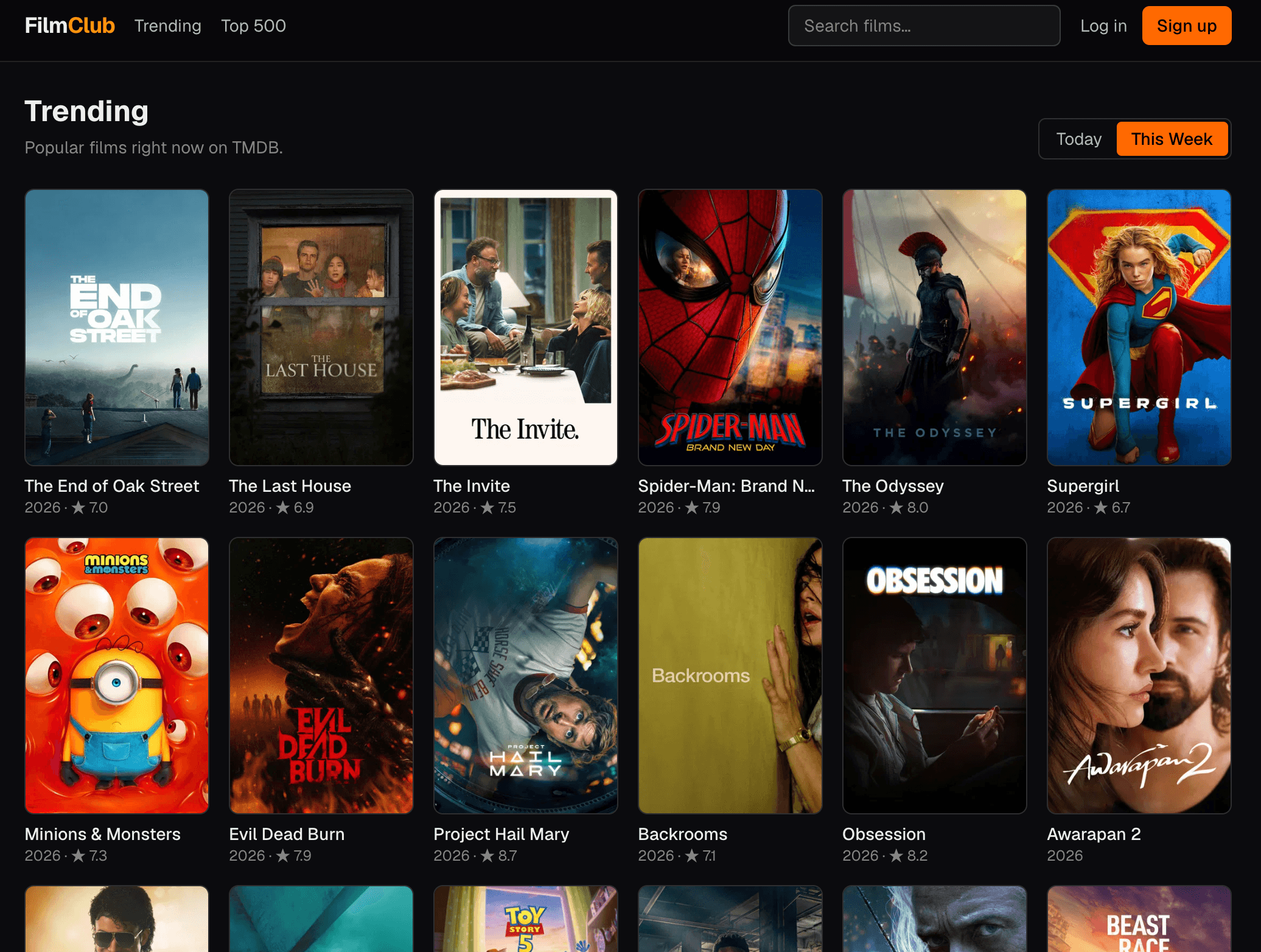The height and width of the screenshot is (952, 1261).
Task: Click the 2026 · 8.0 rating under The Odyssey
Action: coord(885,508)
